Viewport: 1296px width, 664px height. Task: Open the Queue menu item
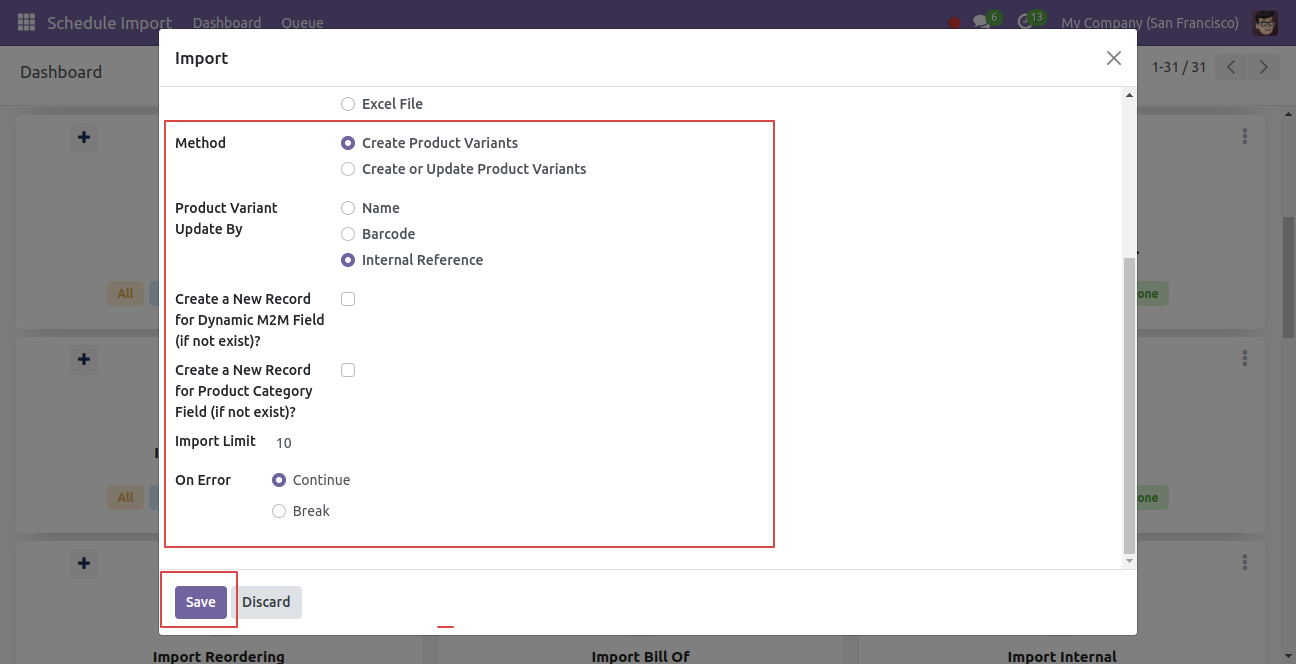pyautogui.click(x=302, y=22)
